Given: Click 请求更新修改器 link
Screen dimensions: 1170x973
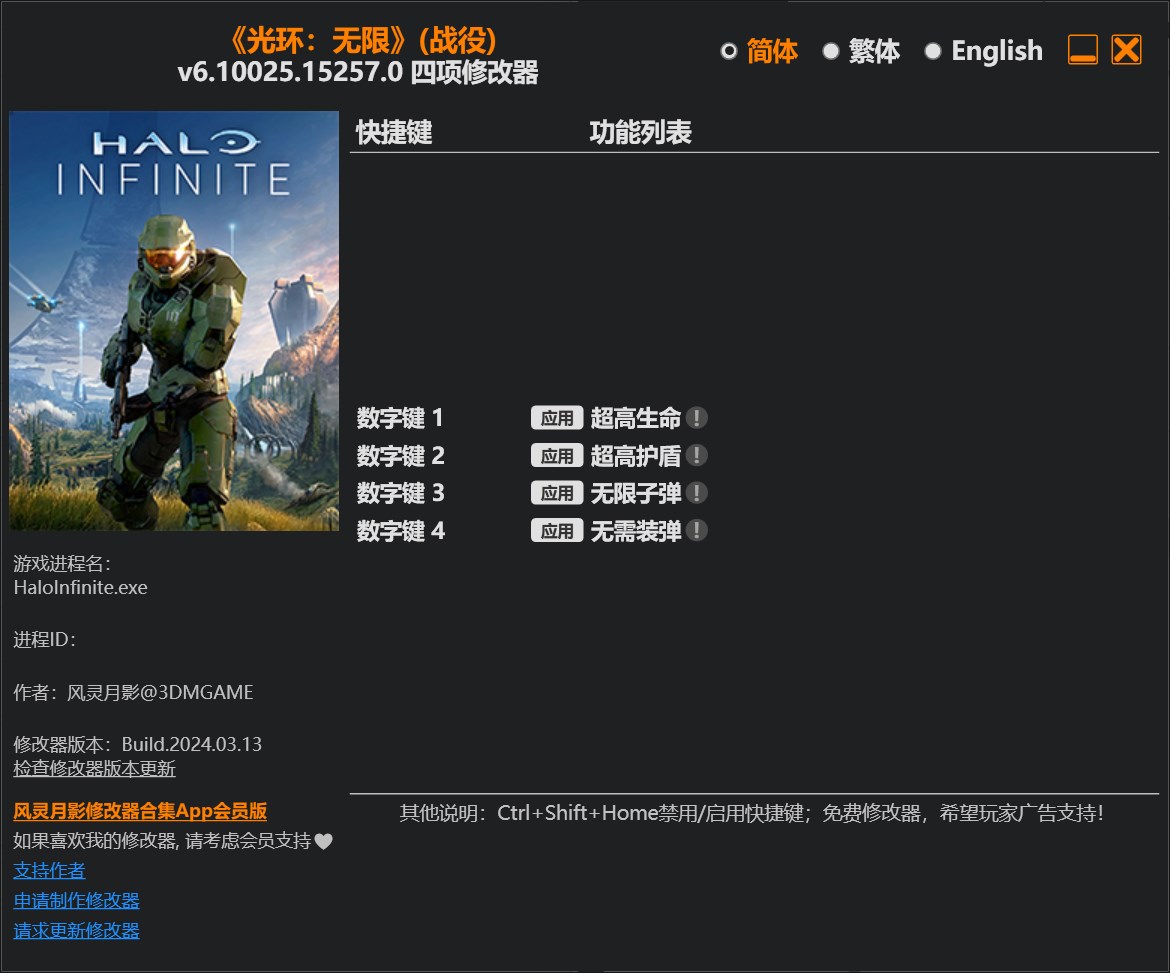Looking at the screenshot, I should point(76,930).
